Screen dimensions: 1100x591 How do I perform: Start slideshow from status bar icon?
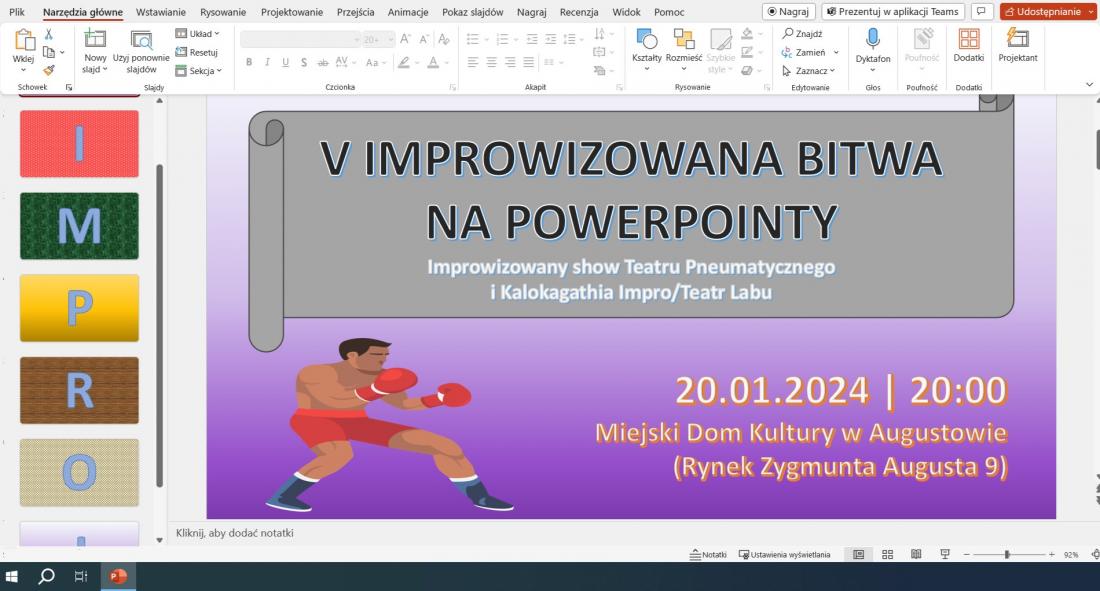(945, 555)
